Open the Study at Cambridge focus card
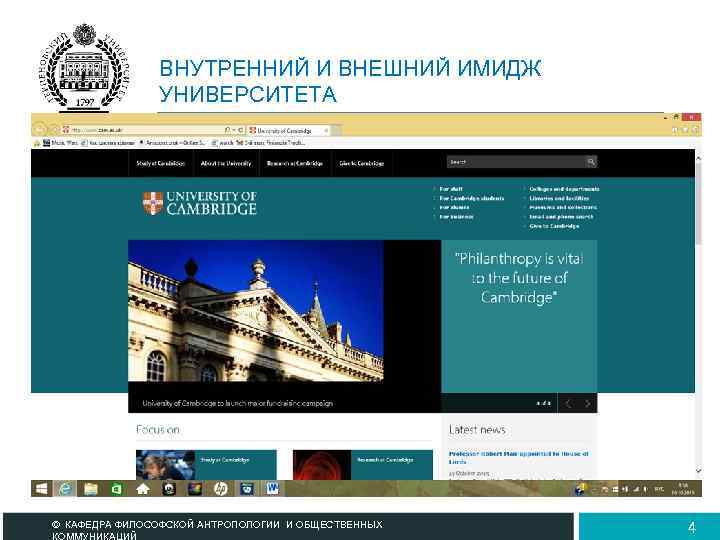Screen dimensions: 720x540 pyautogui.click(x=206, y=465)
